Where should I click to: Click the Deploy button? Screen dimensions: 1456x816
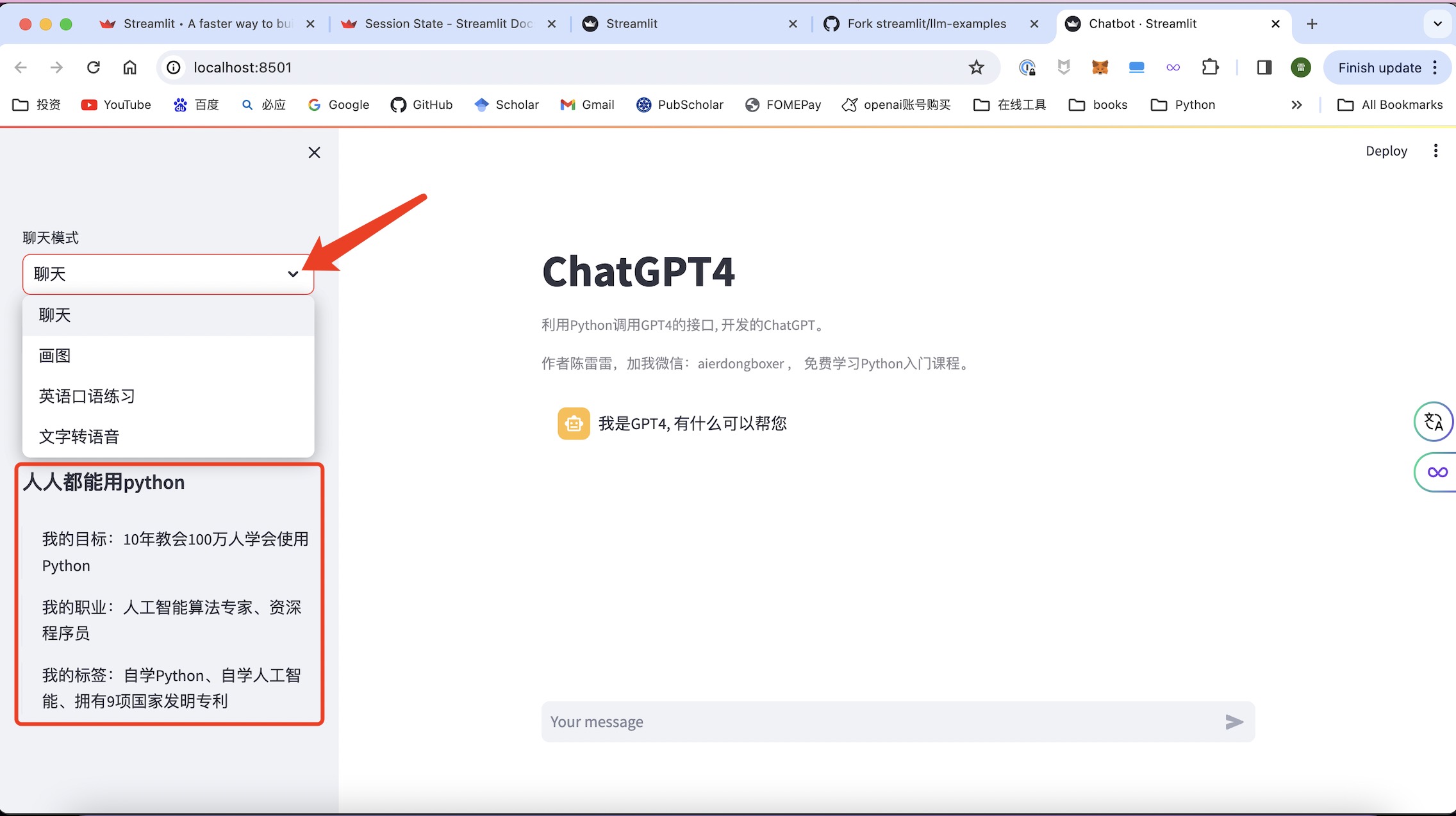pos(1386,151)
